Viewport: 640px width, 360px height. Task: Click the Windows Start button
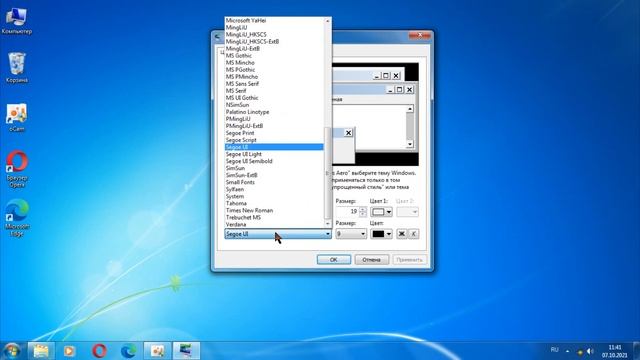pyautogui.click(x=11, y=351)
